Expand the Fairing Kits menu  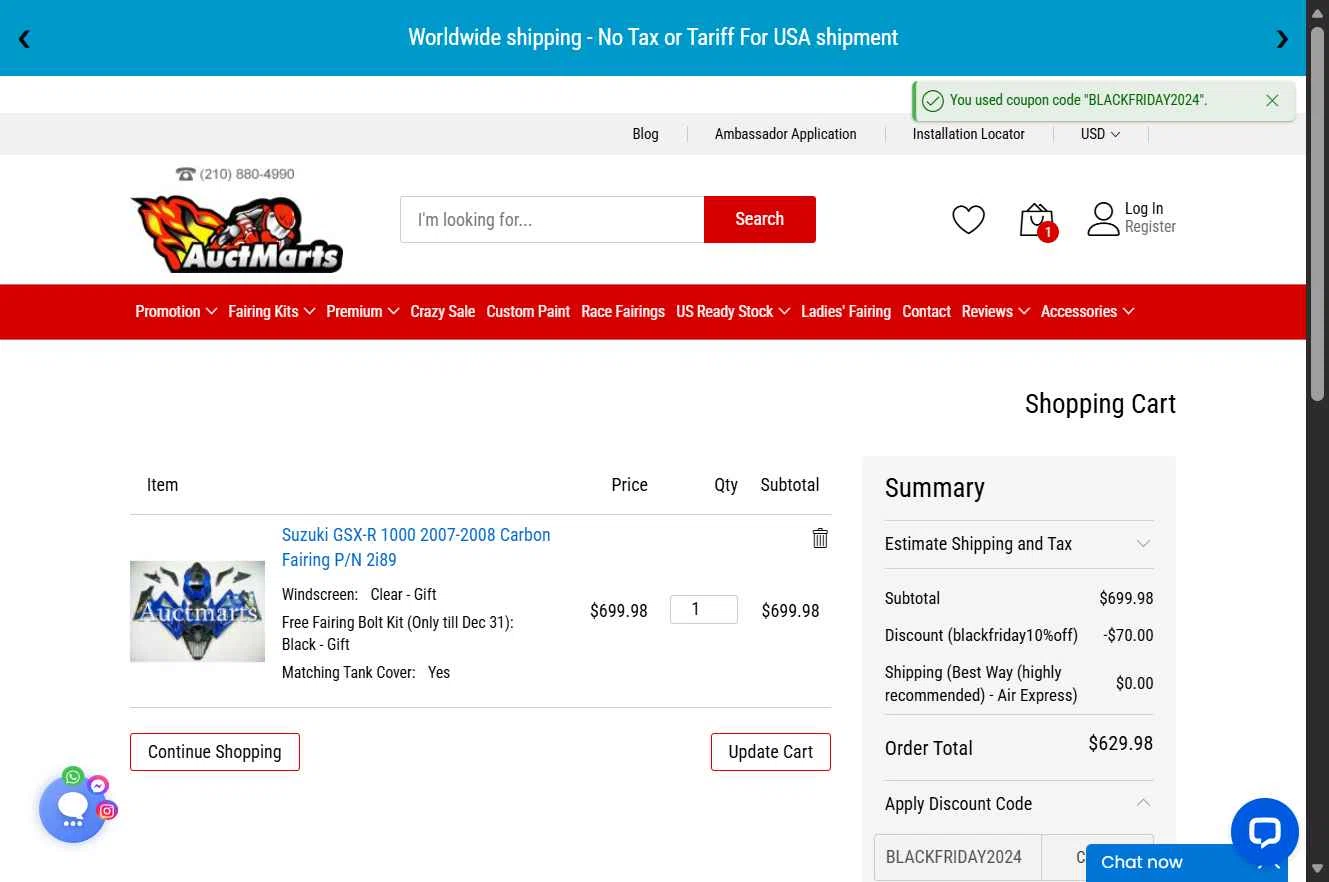point(271,312)
